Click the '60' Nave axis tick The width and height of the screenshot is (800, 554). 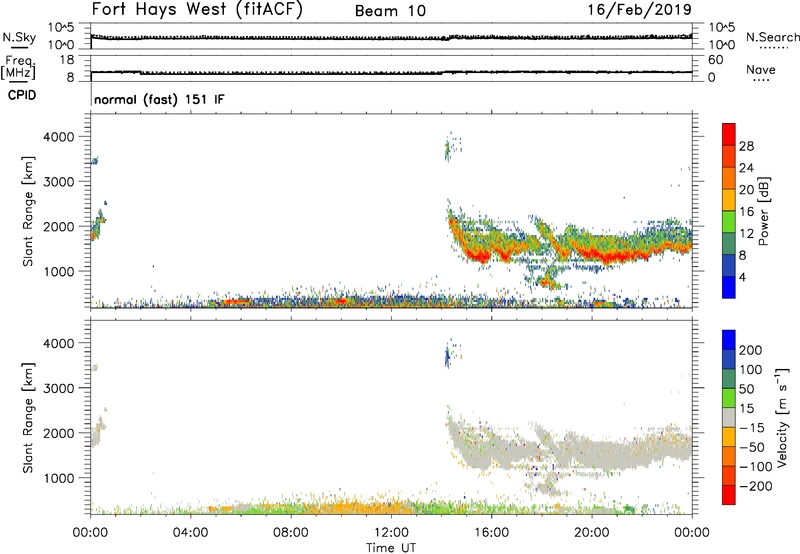(x=716, y=60)
